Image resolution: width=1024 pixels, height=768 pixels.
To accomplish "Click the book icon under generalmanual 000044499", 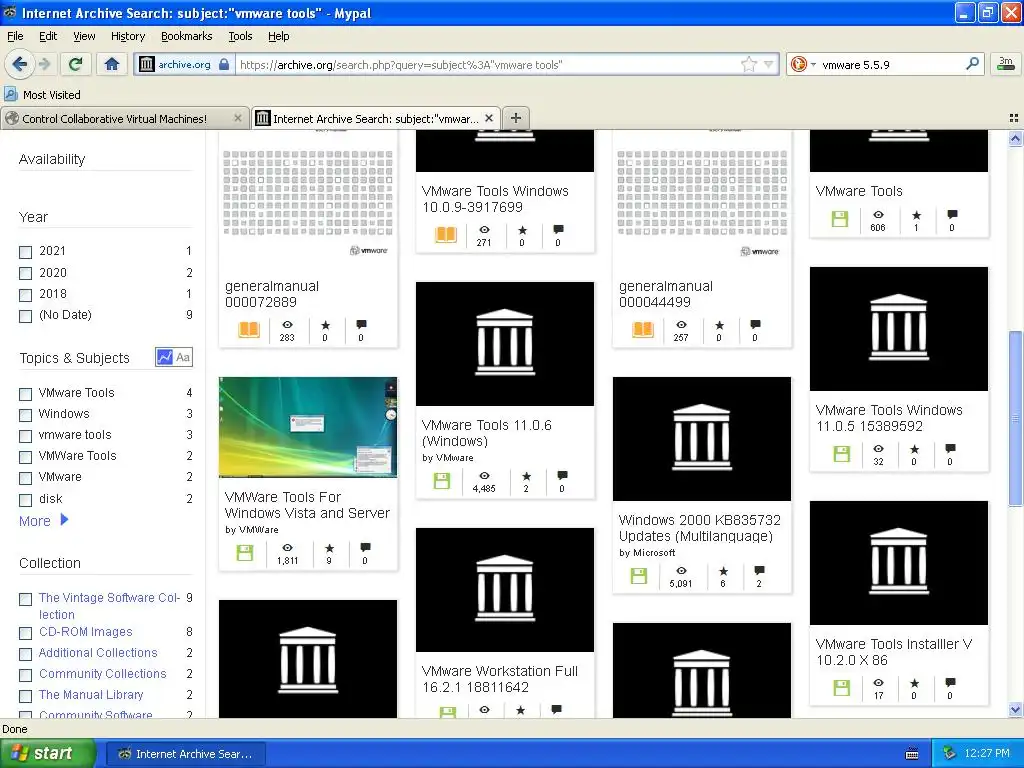I will 643,330.
